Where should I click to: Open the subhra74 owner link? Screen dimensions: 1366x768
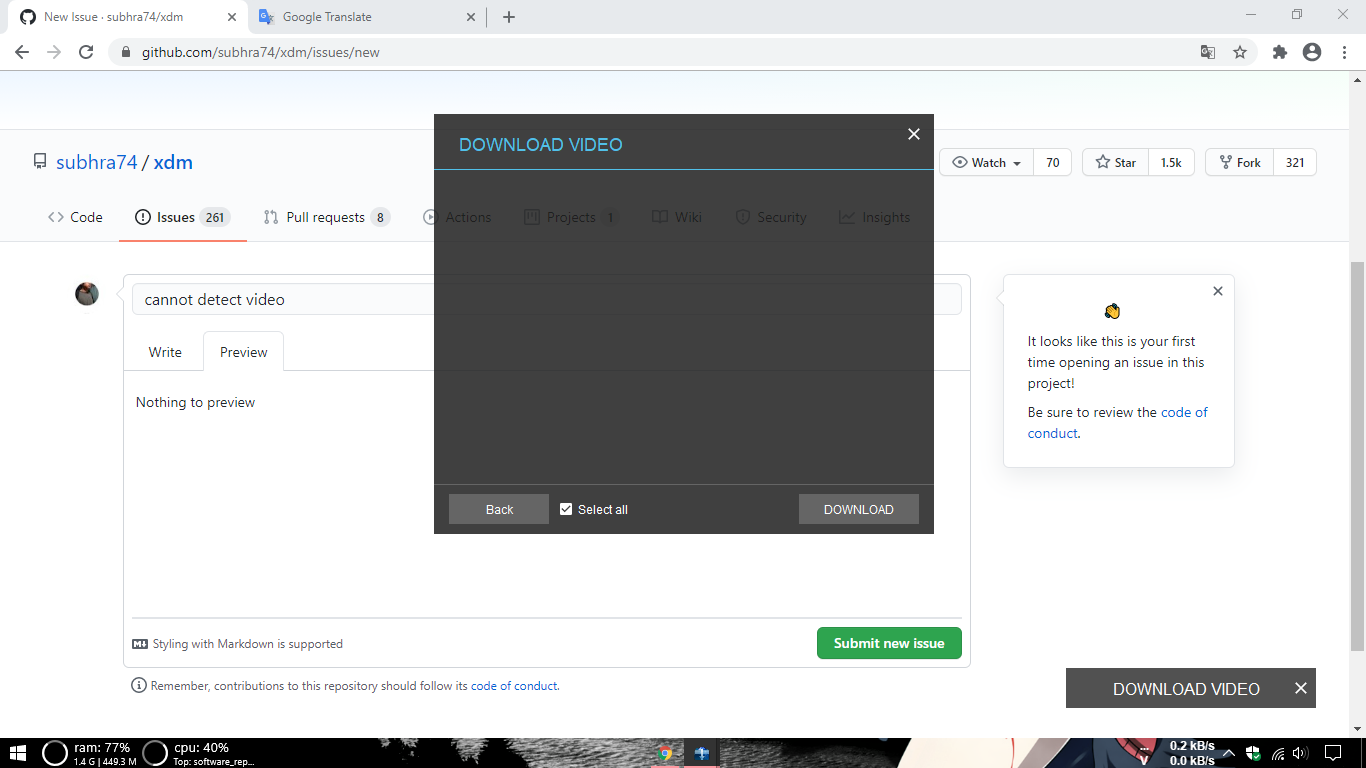[96, 162]
